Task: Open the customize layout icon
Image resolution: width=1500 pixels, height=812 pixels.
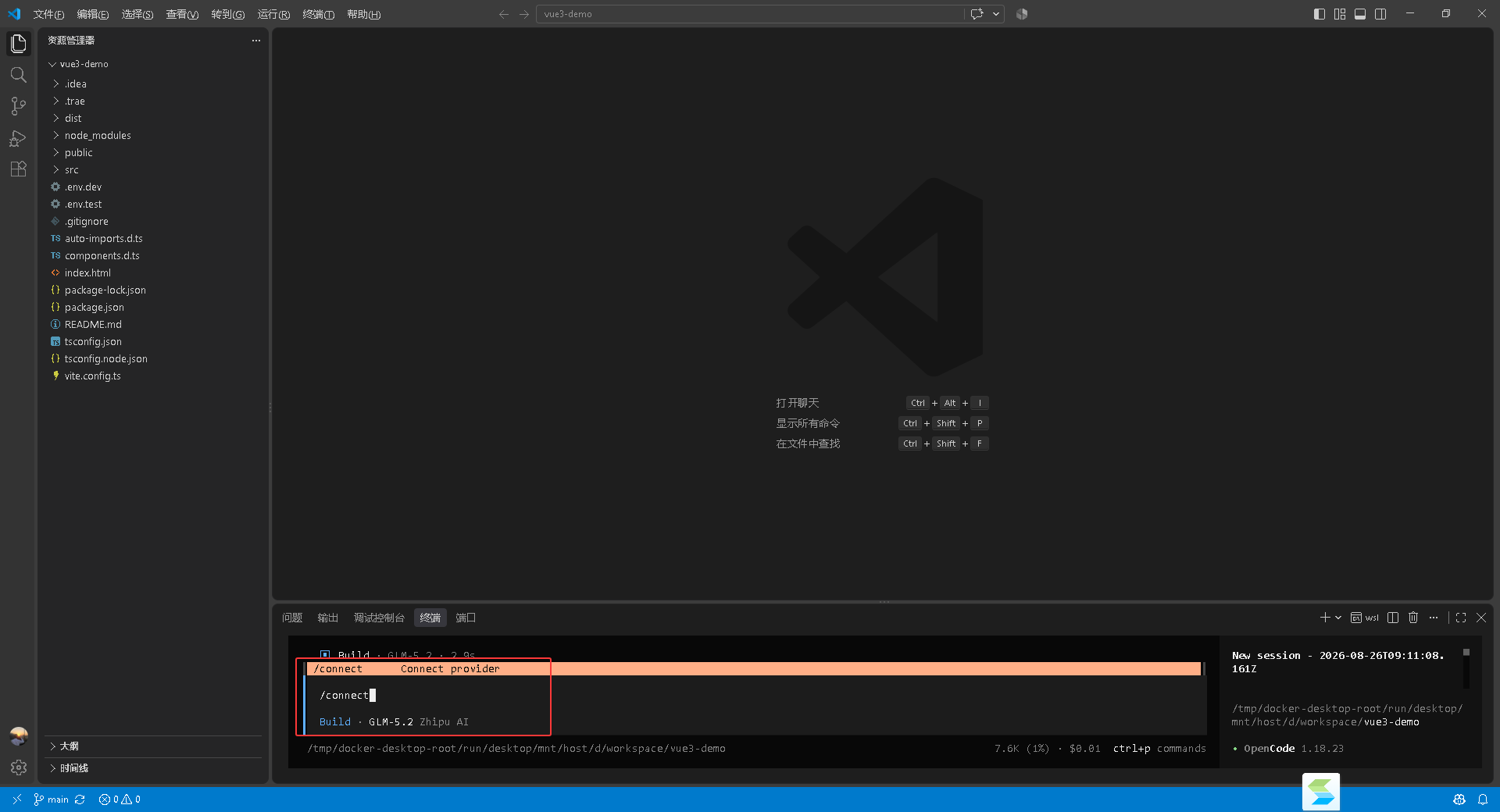Action: point(1340,14)
